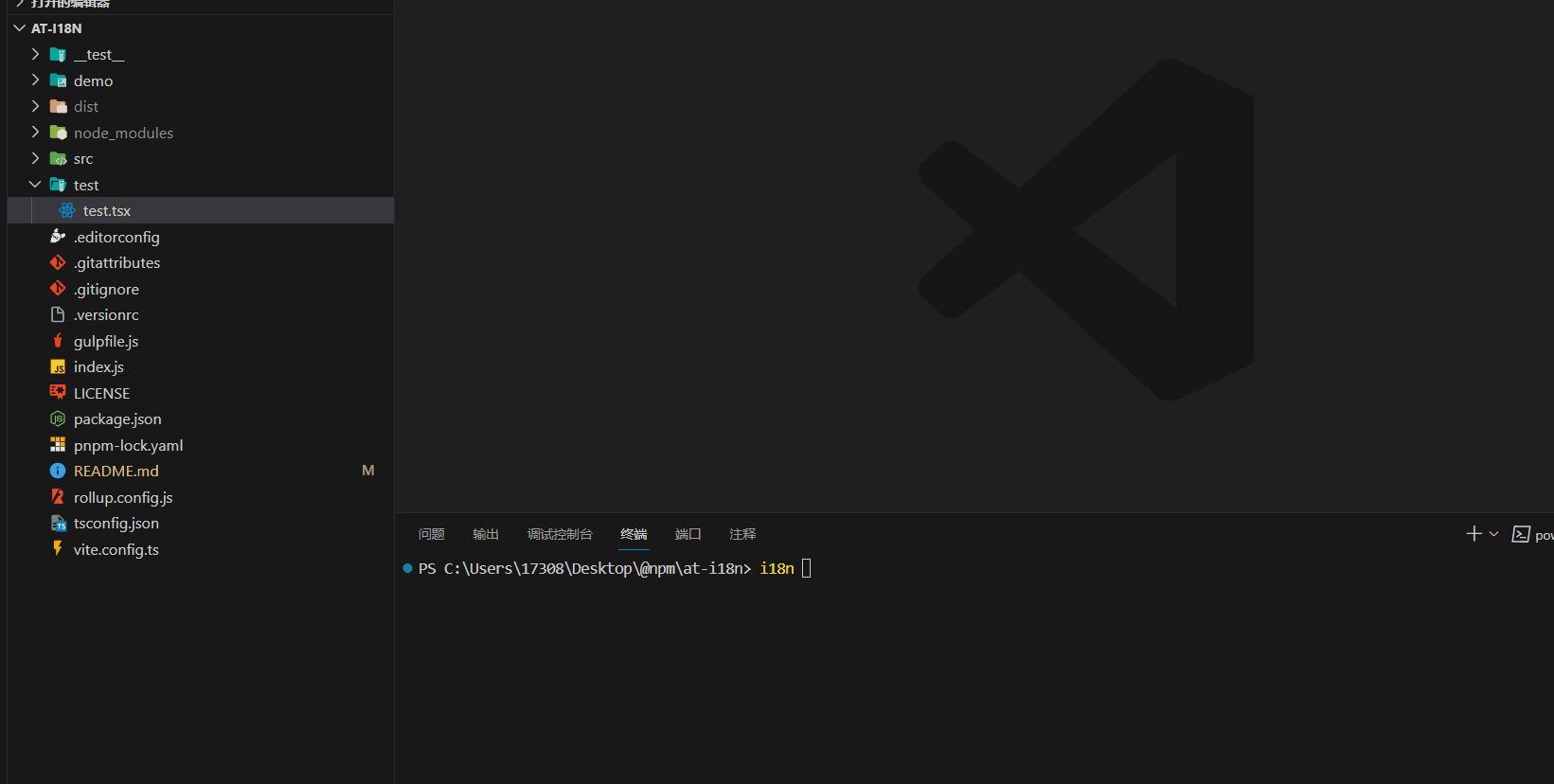Click the .editorconfig file icon
Screen dimensions: 1554x784
[58, 237]
